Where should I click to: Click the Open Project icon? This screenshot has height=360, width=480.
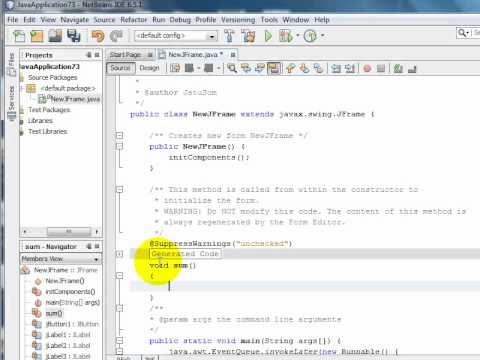pos(55,36)
